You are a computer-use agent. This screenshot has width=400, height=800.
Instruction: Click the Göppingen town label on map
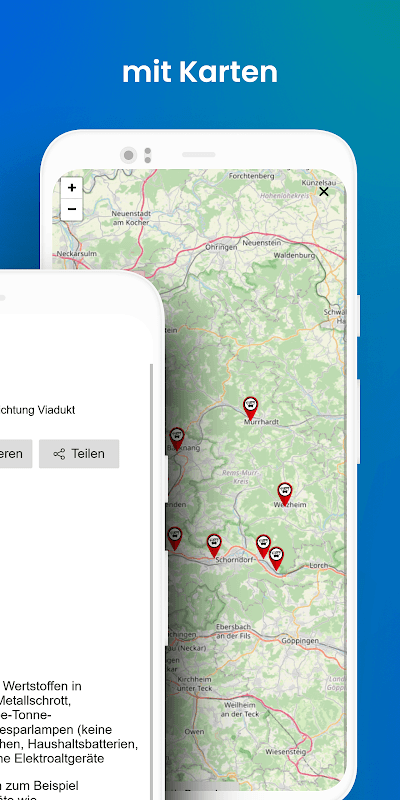click(x=300, y=640)
